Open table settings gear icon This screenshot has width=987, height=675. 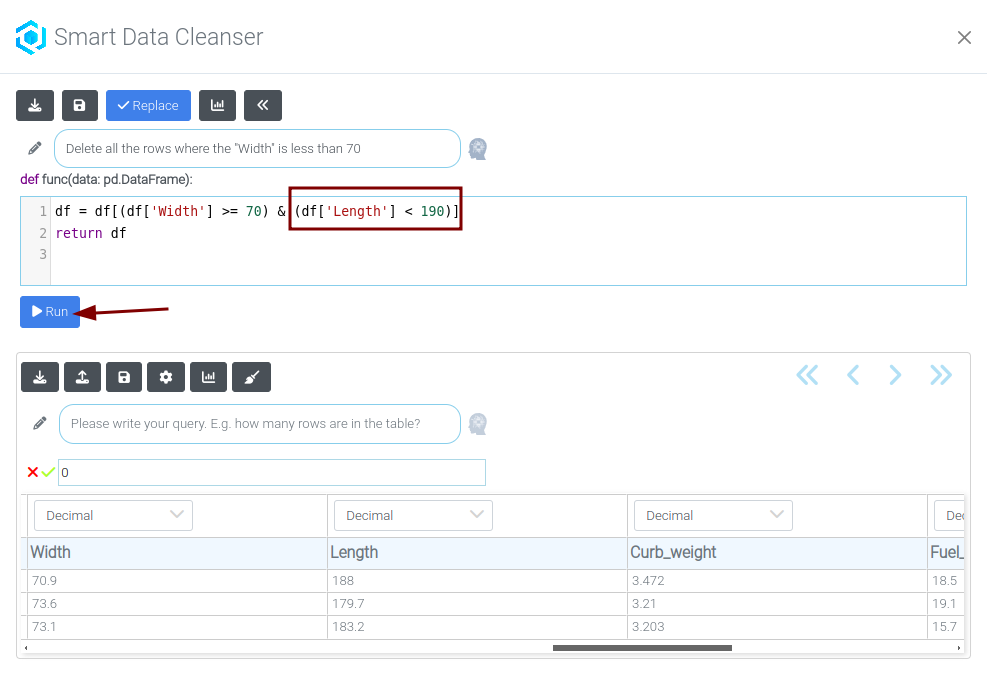(x=166, y=377)
